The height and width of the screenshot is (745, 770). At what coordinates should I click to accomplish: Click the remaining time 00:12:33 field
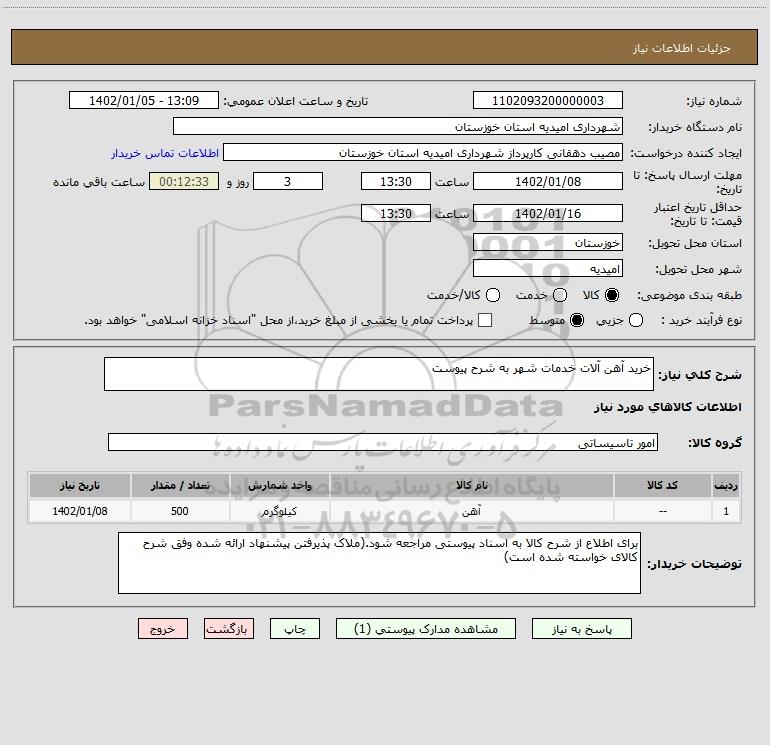[x=184, y=181]
